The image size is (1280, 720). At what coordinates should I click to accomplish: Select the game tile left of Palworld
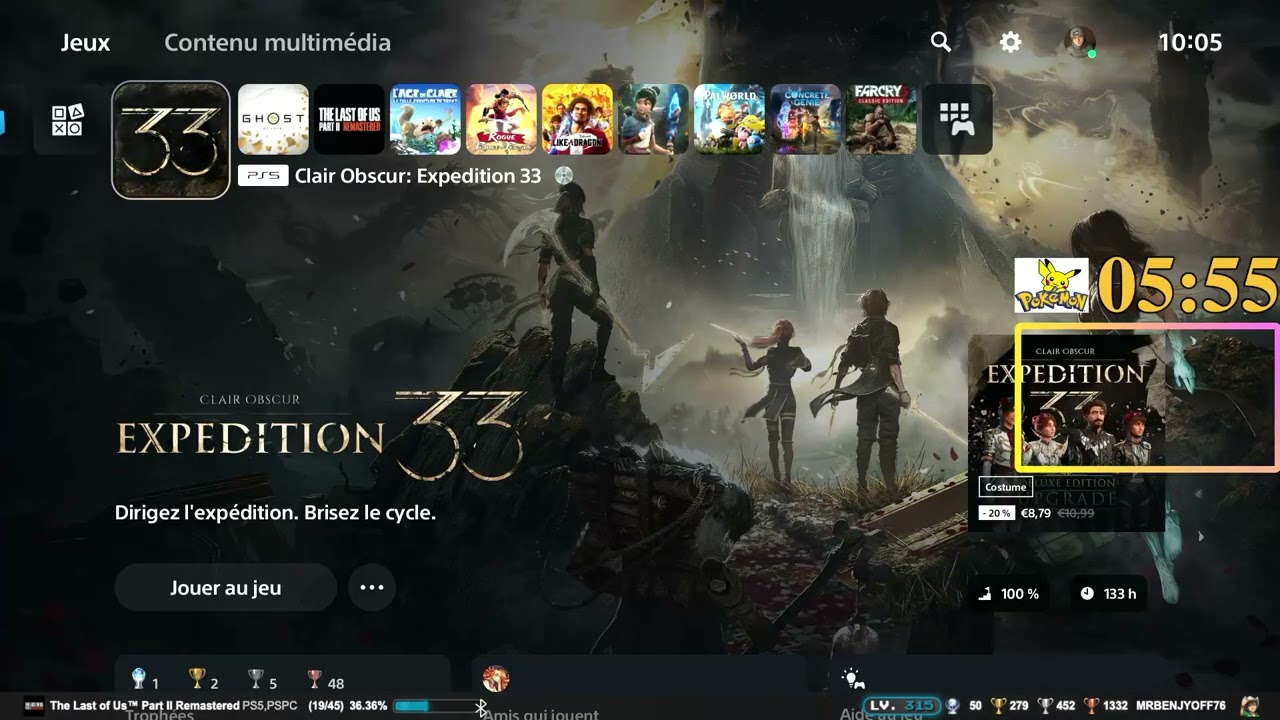click(653, 119)
